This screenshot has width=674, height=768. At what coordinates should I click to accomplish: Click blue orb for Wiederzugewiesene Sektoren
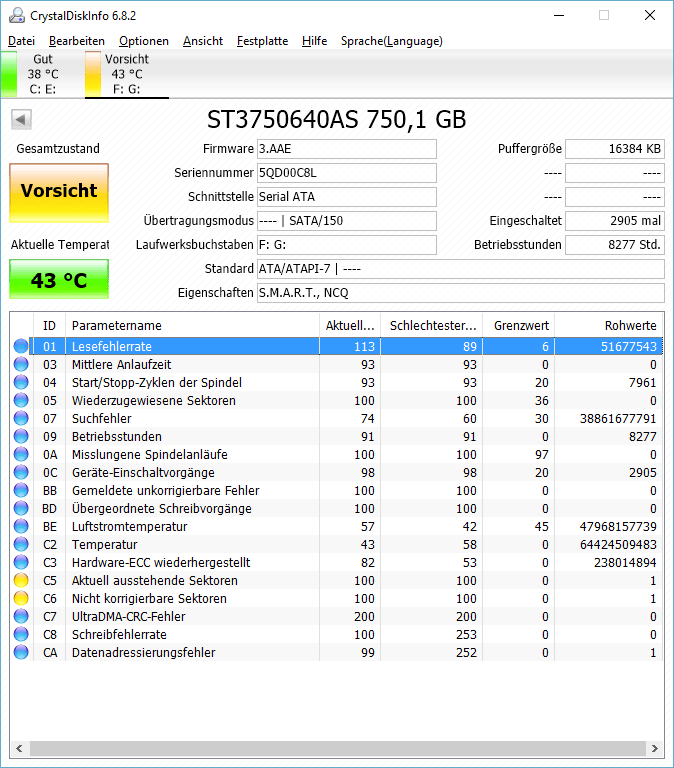21,400
